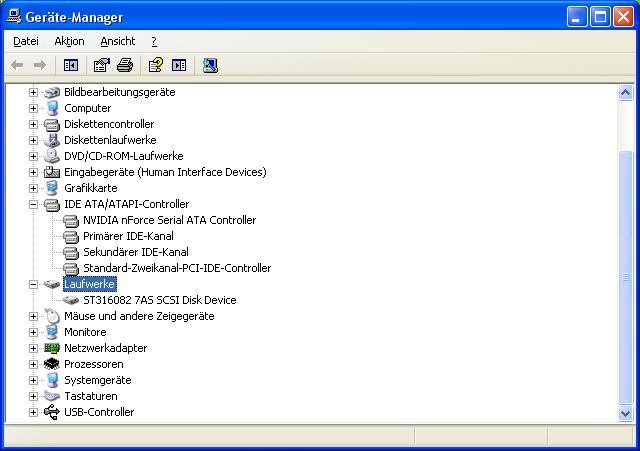Select the Systemgeräte label

98,380
